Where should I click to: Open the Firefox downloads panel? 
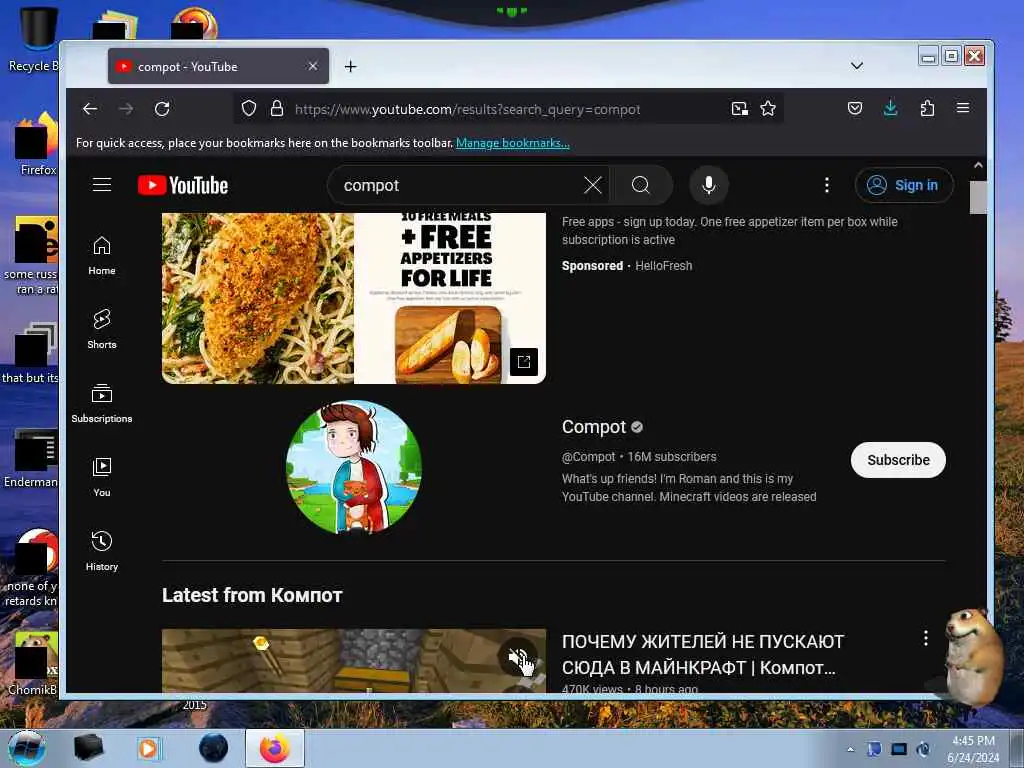tap(890, 108)
